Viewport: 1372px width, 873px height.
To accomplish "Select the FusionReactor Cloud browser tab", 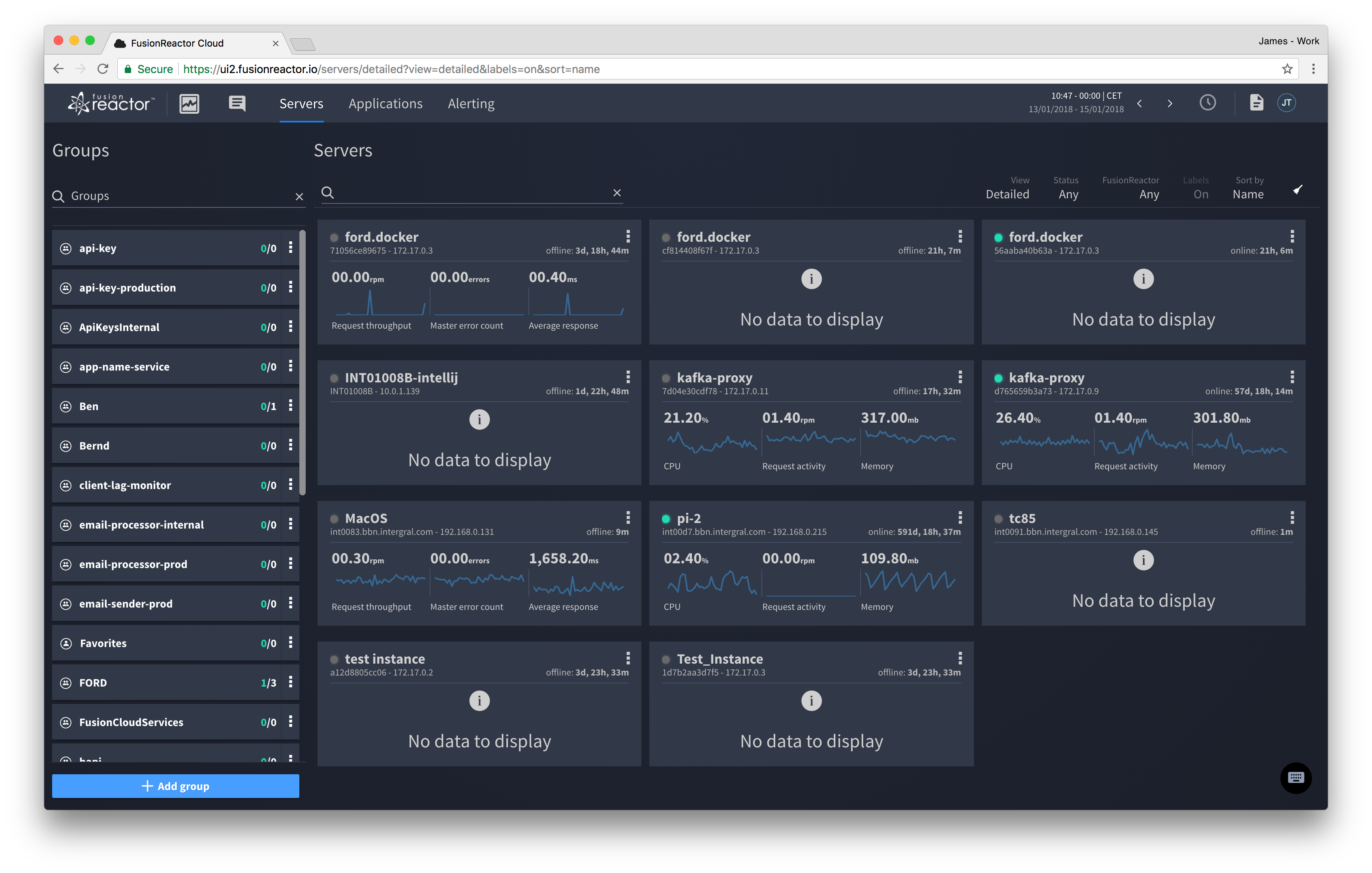I will (x=194, y=43).
